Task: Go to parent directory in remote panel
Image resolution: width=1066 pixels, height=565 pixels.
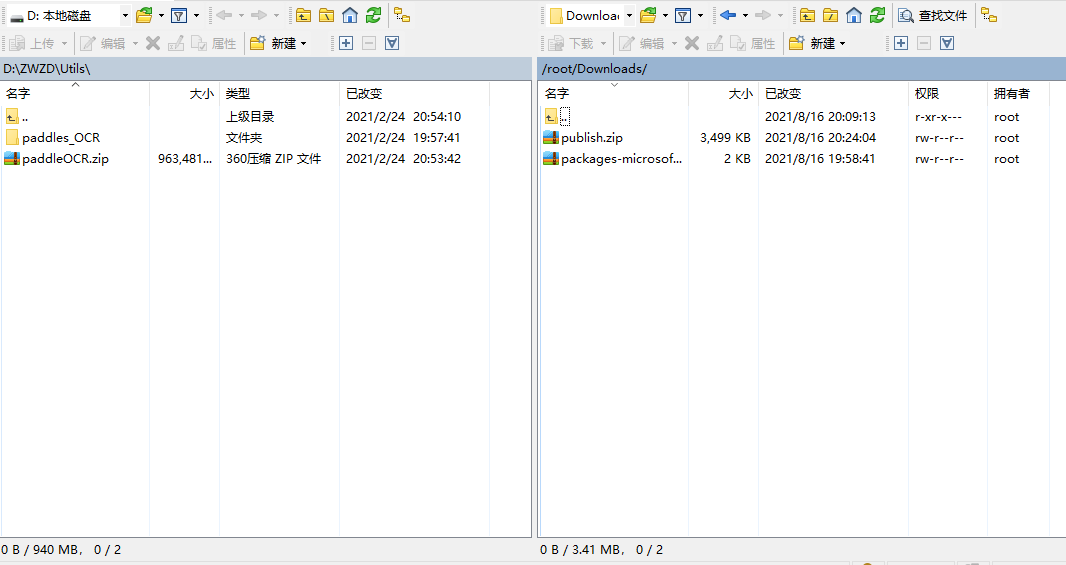Action: 808,15
